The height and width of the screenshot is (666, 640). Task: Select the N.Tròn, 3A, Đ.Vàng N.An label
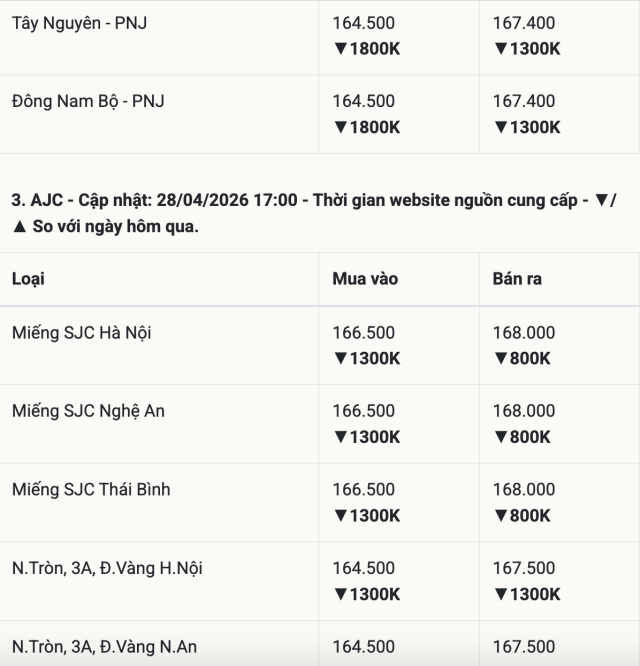click(x=104, y=647)
